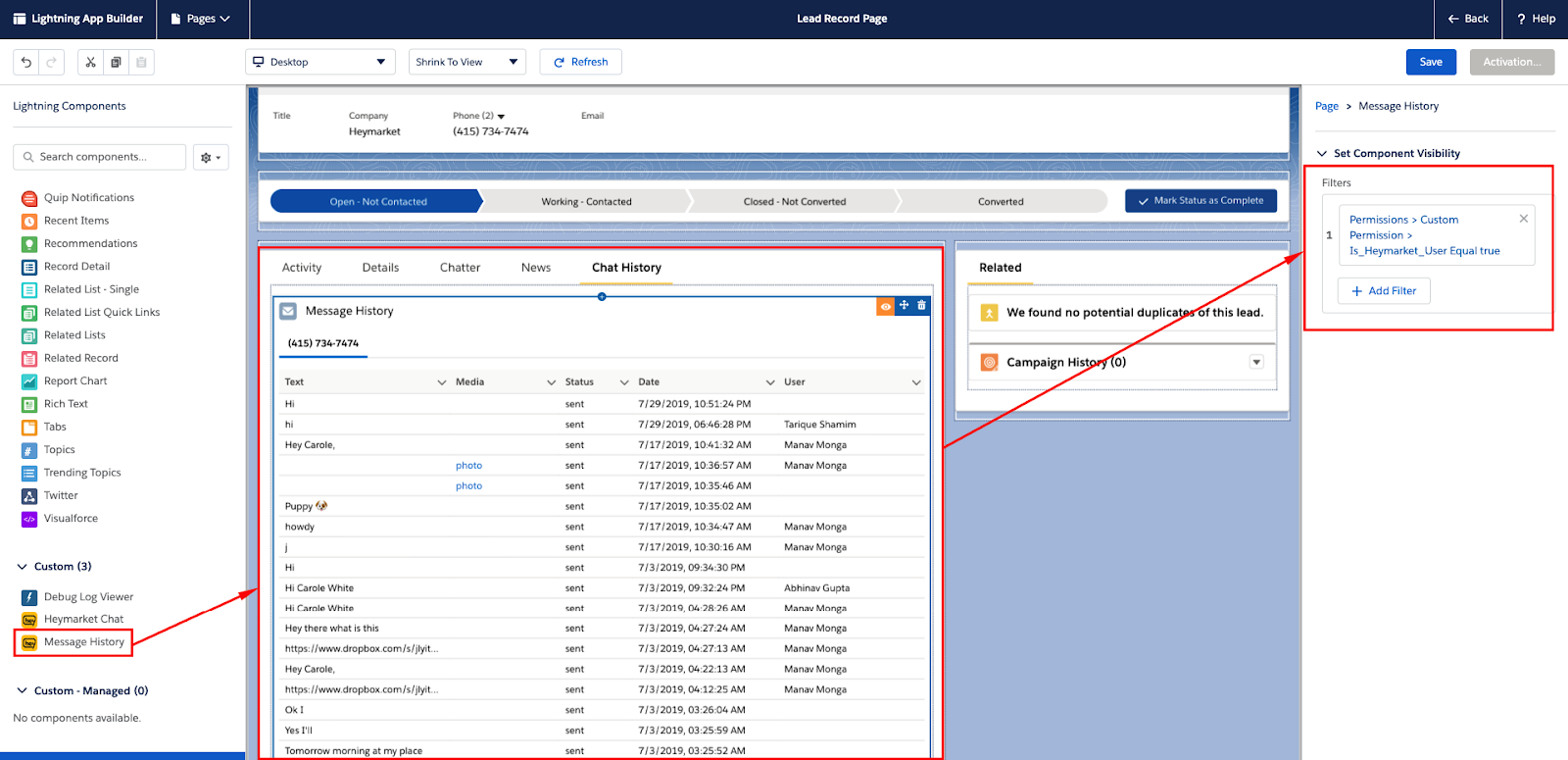Open the Phone (2) dropdown arrow
This screenshot has height=760, width=1568.
[x=501, y=117]
